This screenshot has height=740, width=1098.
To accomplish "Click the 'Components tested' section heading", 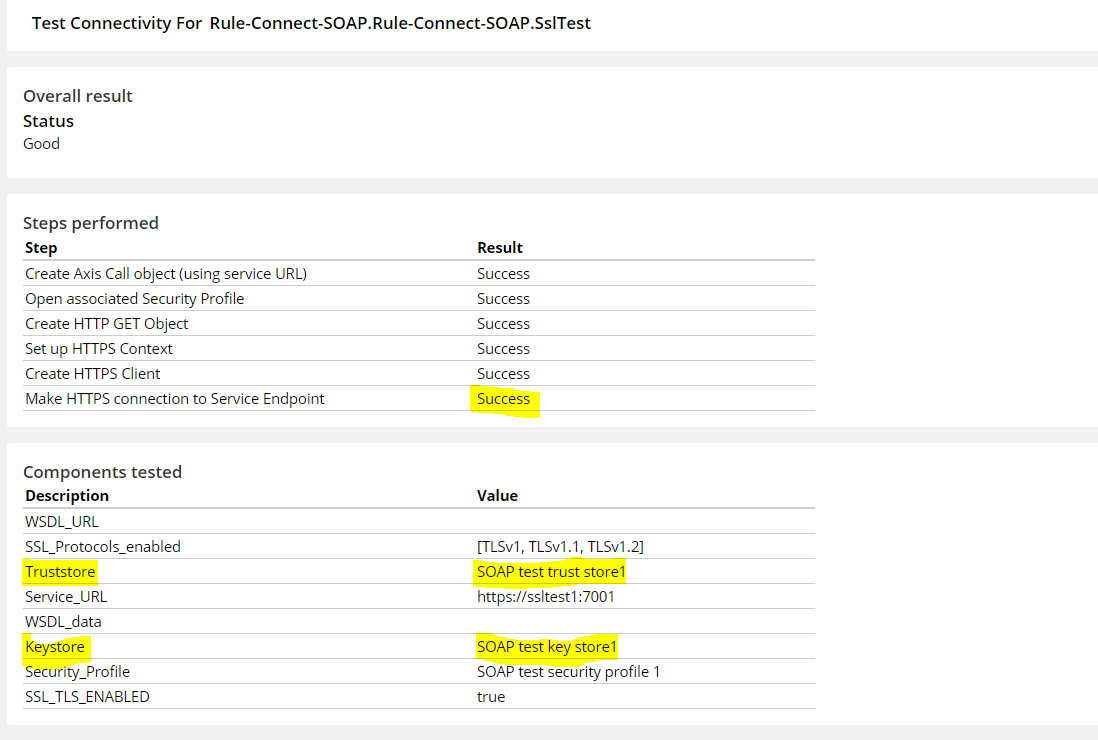I will (102, 472).
